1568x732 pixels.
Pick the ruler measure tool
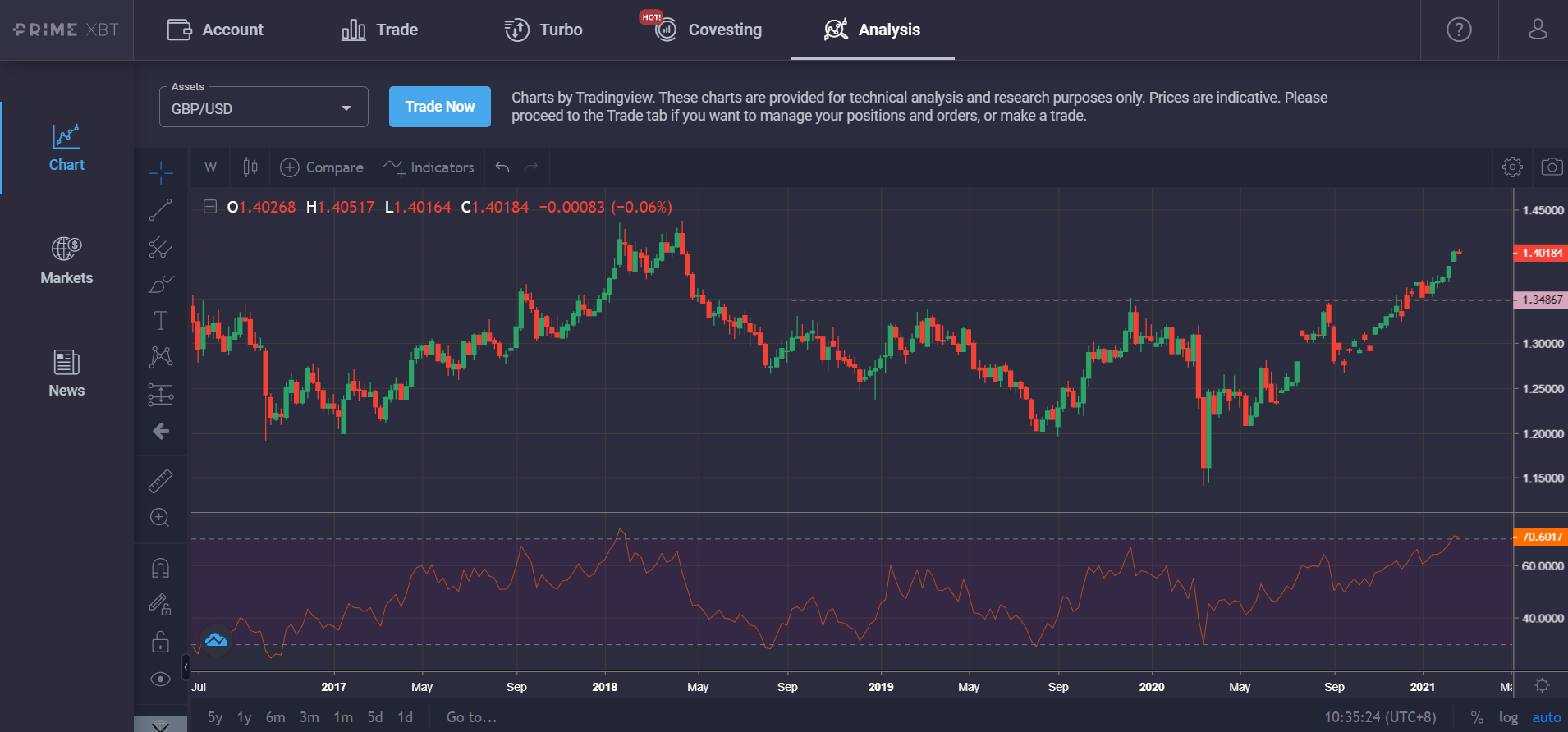coord(161,481)
